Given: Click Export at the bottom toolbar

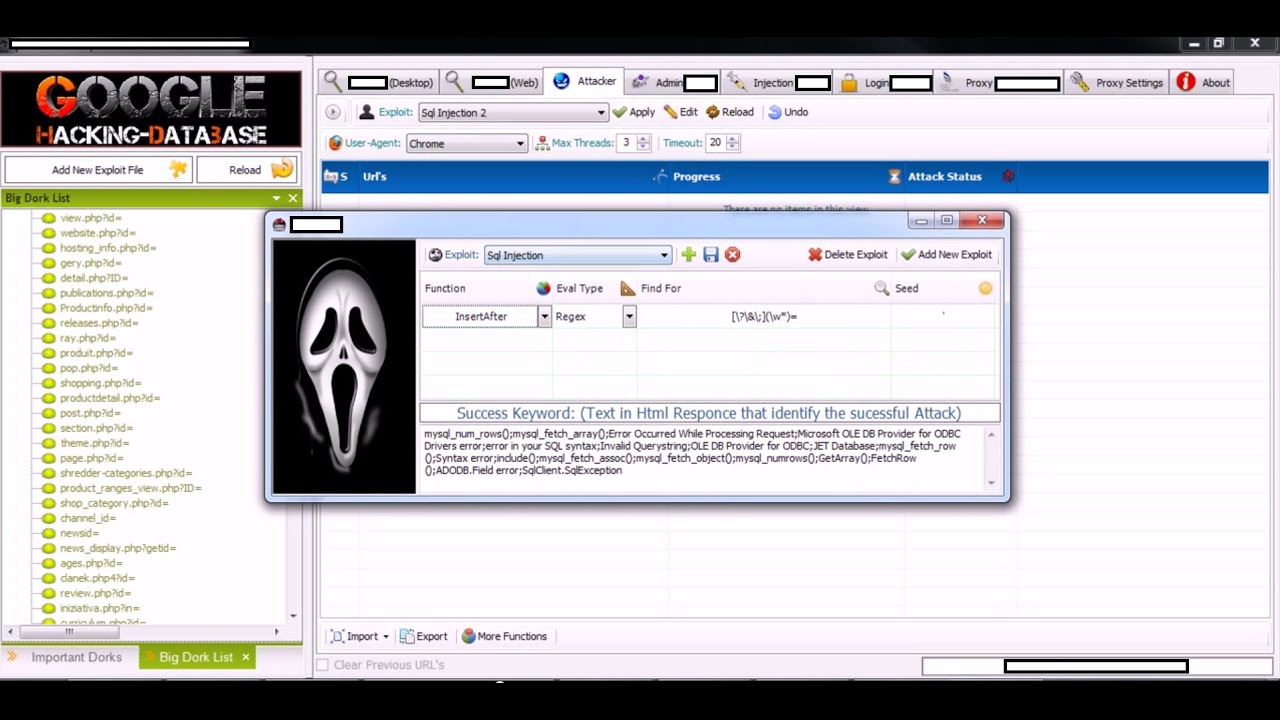Looking at the screenshot, I should (x=423, y=636).
